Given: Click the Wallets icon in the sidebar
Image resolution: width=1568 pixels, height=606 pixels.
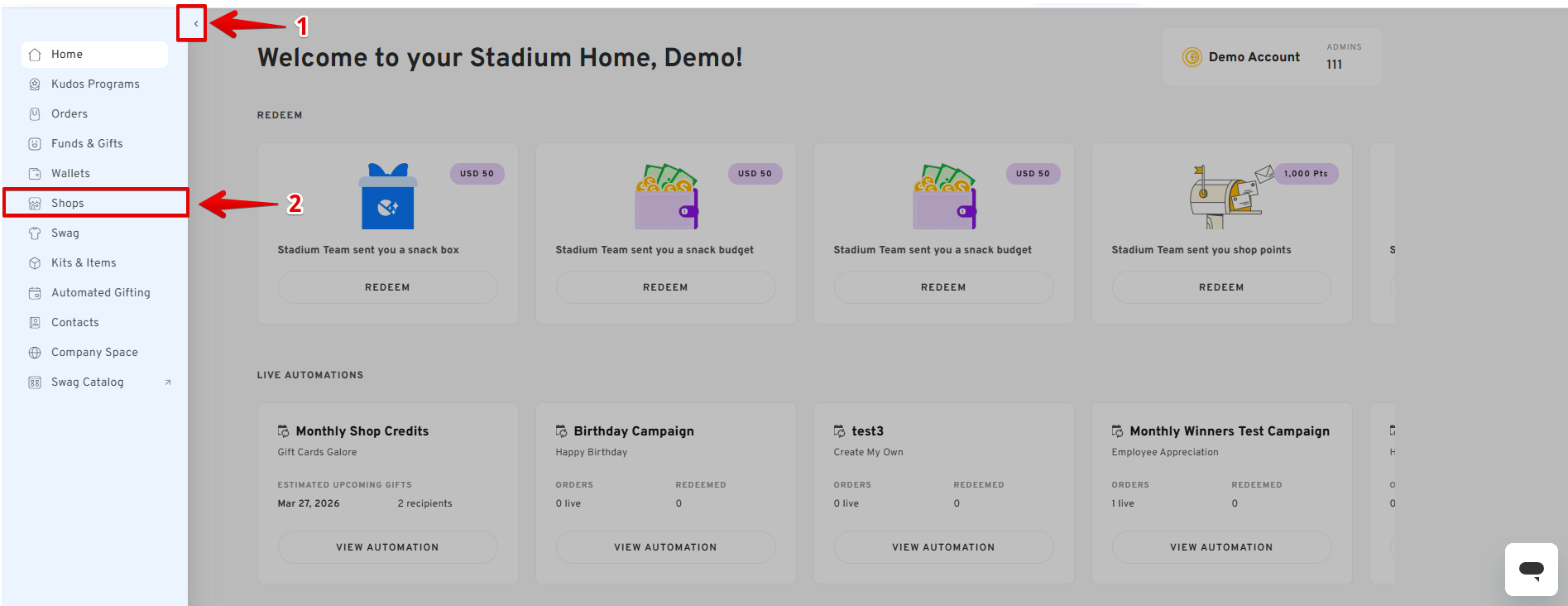Looking at the screenshot, I should pyautogui.click(x=35, y=174).
